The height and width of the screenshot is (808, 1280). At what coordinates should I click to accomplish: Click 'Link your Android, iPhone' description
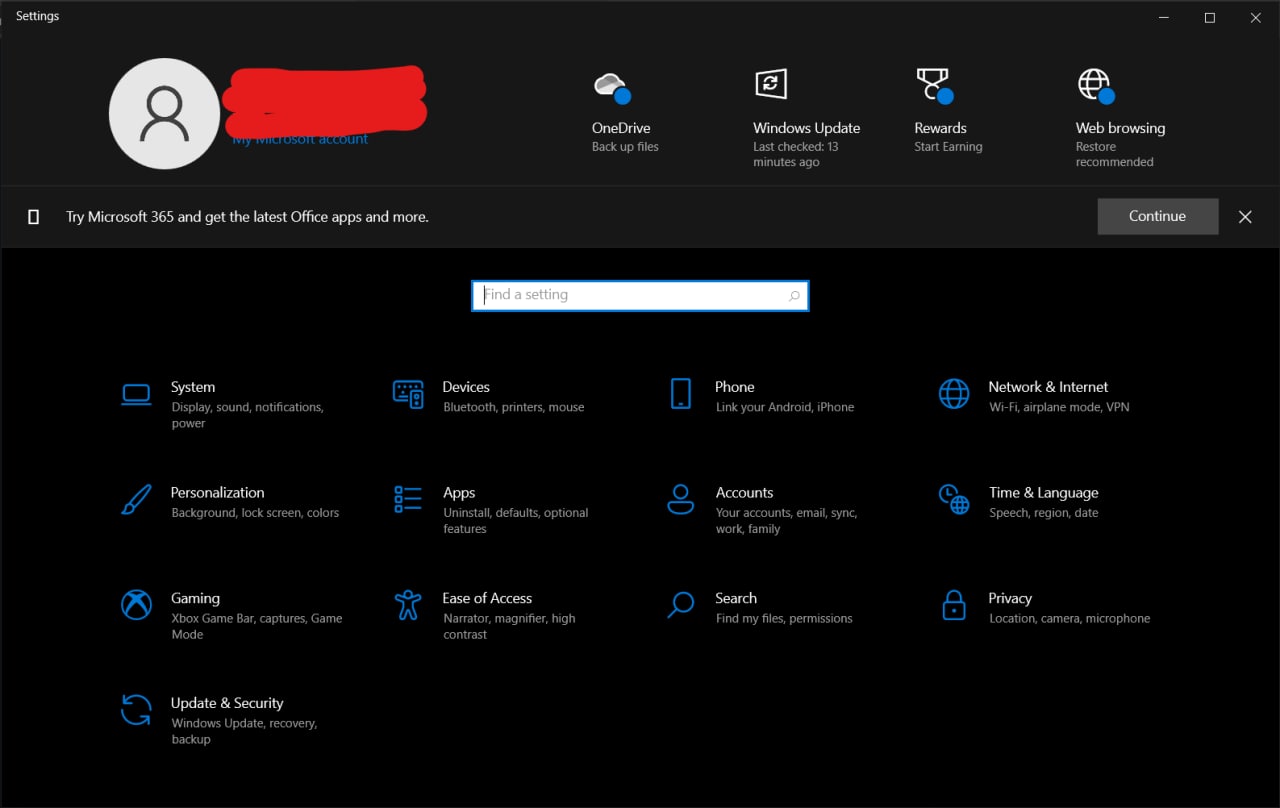point(785,407)
